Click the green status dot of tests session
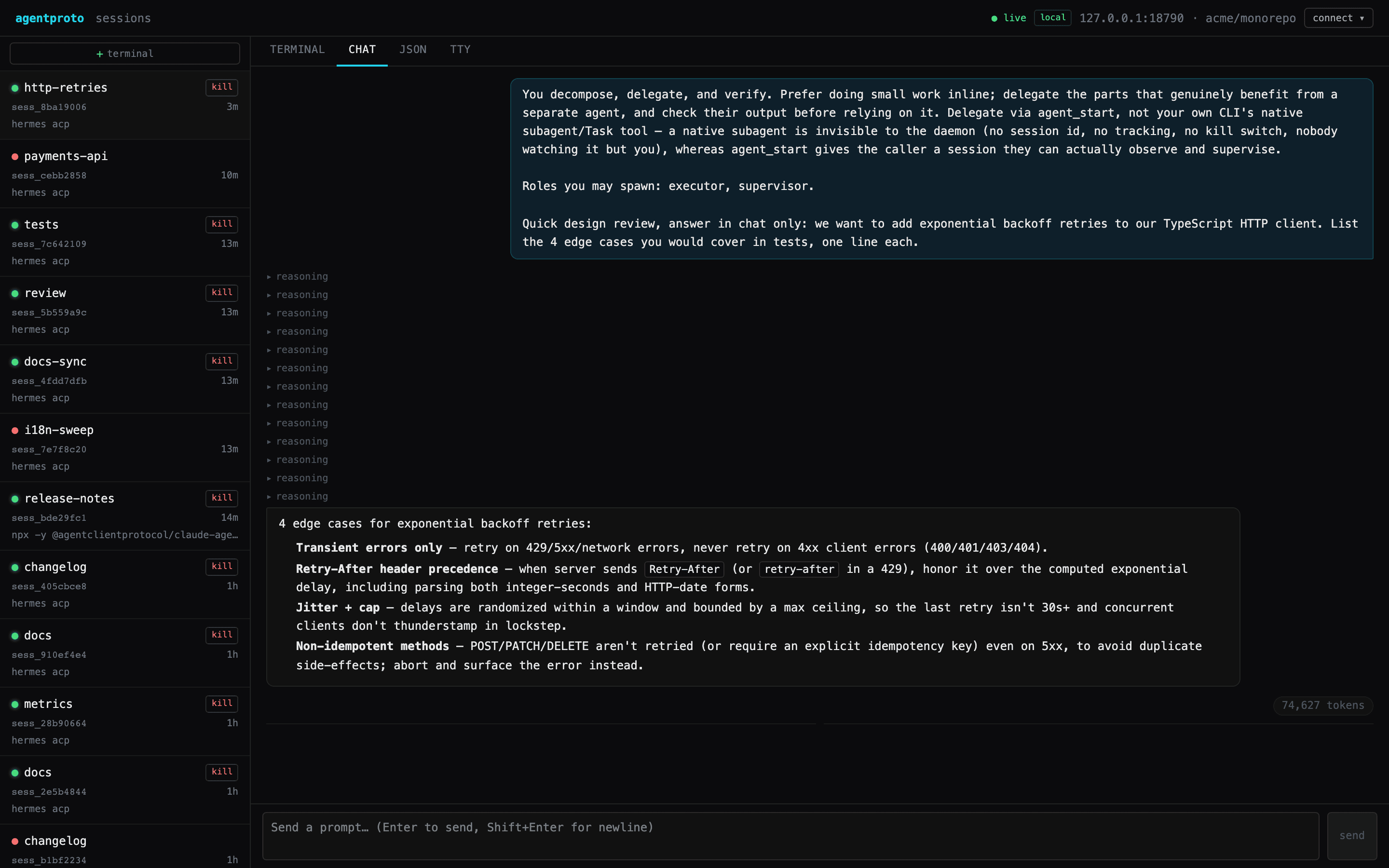Viewport: 1389px width, 868px height. click(15, 225)
